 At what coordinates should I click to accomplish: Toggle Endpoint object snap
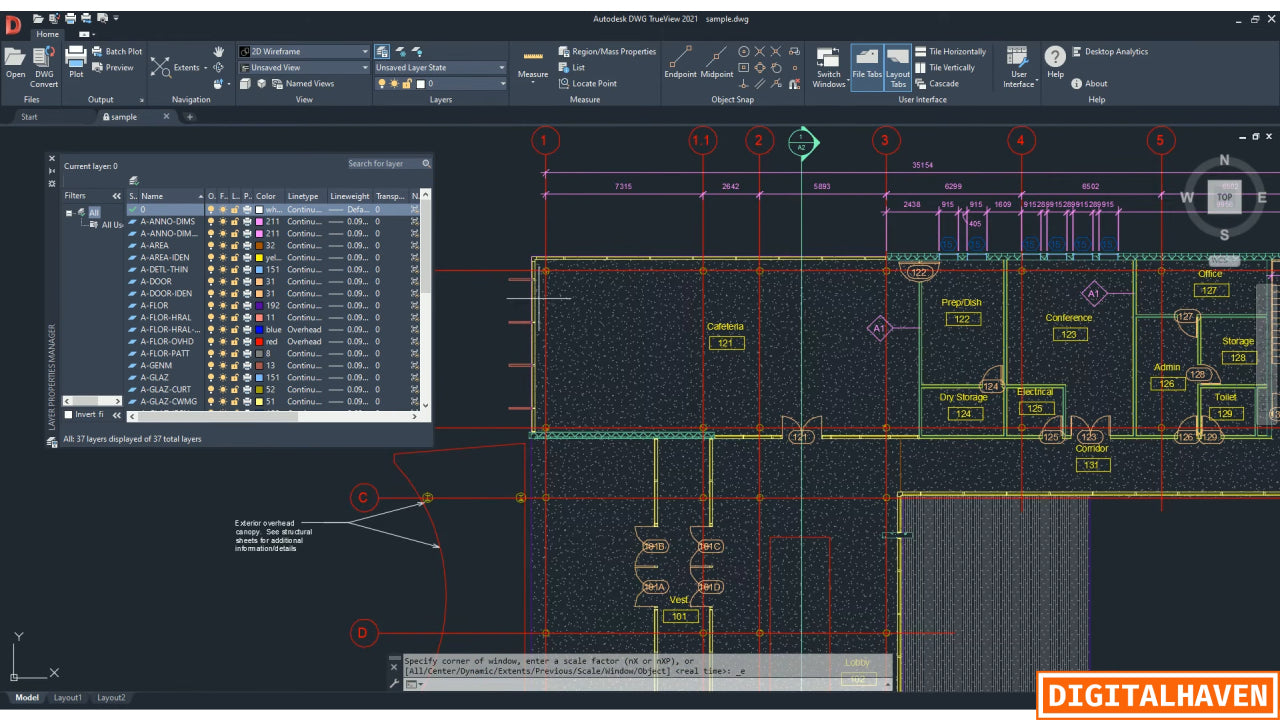coord(680,62)
